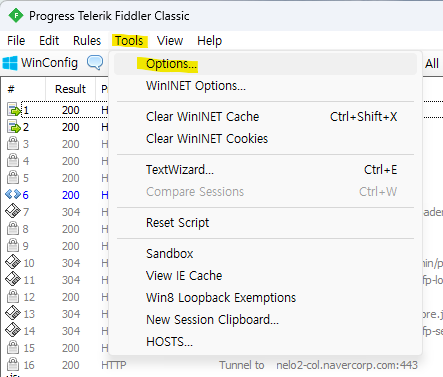The width and height of the screenshot is (443, 377).
Task: Click host nelo2-col.navercorp.com:443
Action: coord(347,365)
